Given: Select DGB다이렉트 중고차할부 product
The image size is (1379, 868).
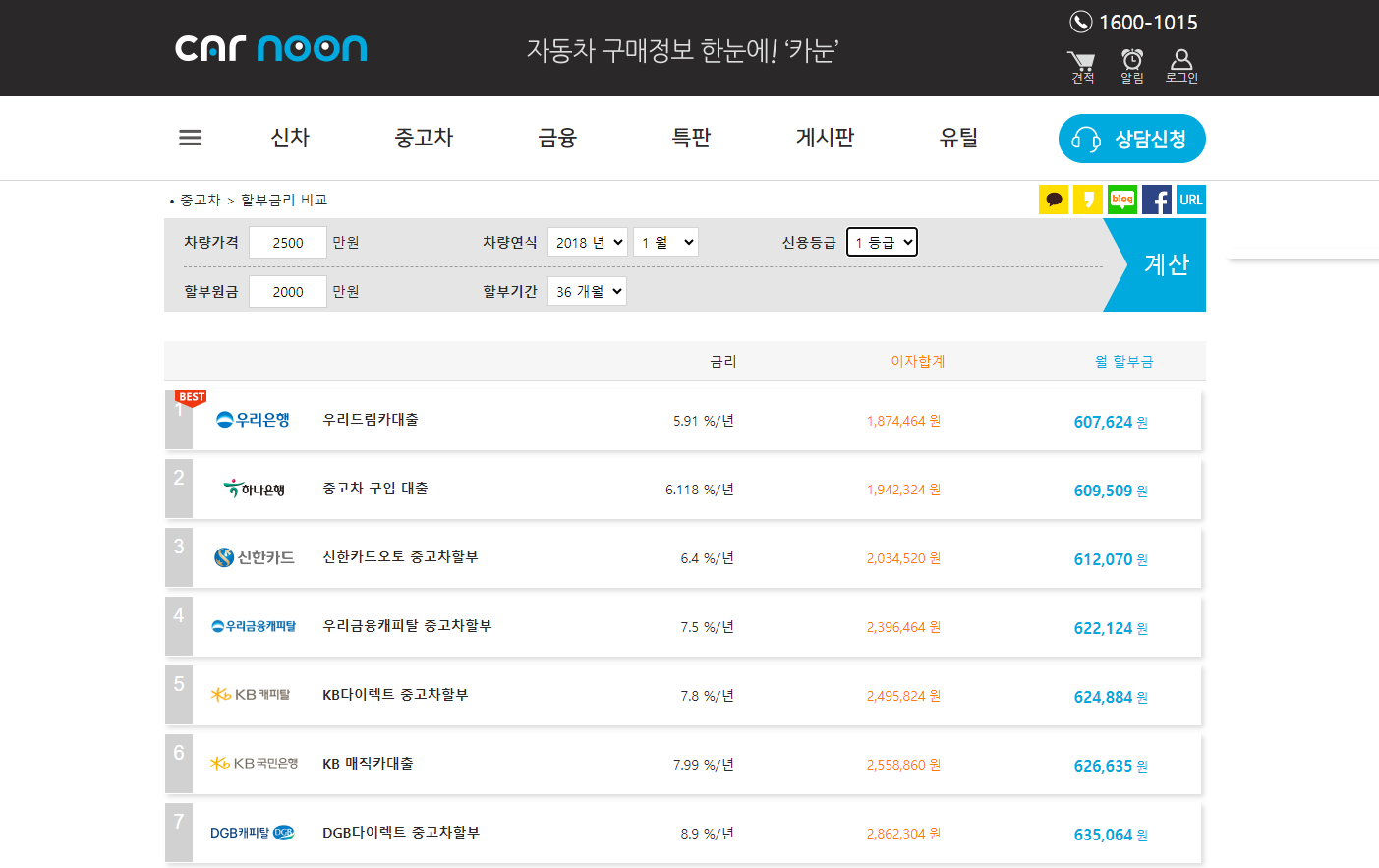Looking at the screenshot, I should (401, 832).
